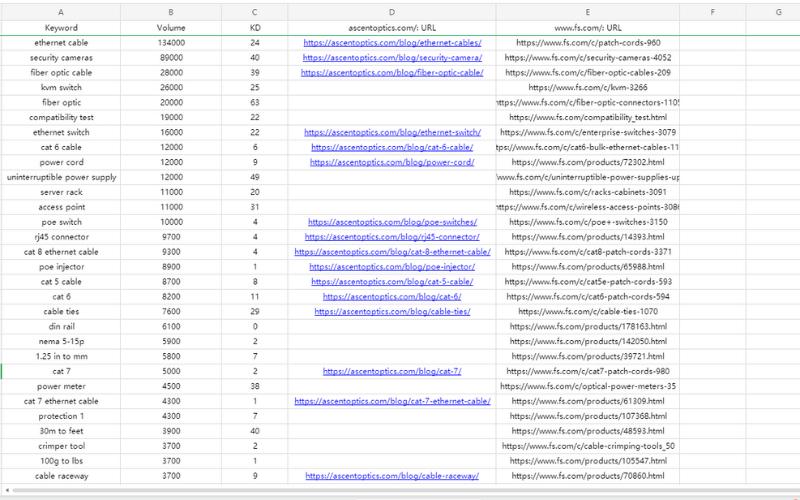Select the '1.25 in to mm' cell
This screenshot has height=500, width=800.
61,356
